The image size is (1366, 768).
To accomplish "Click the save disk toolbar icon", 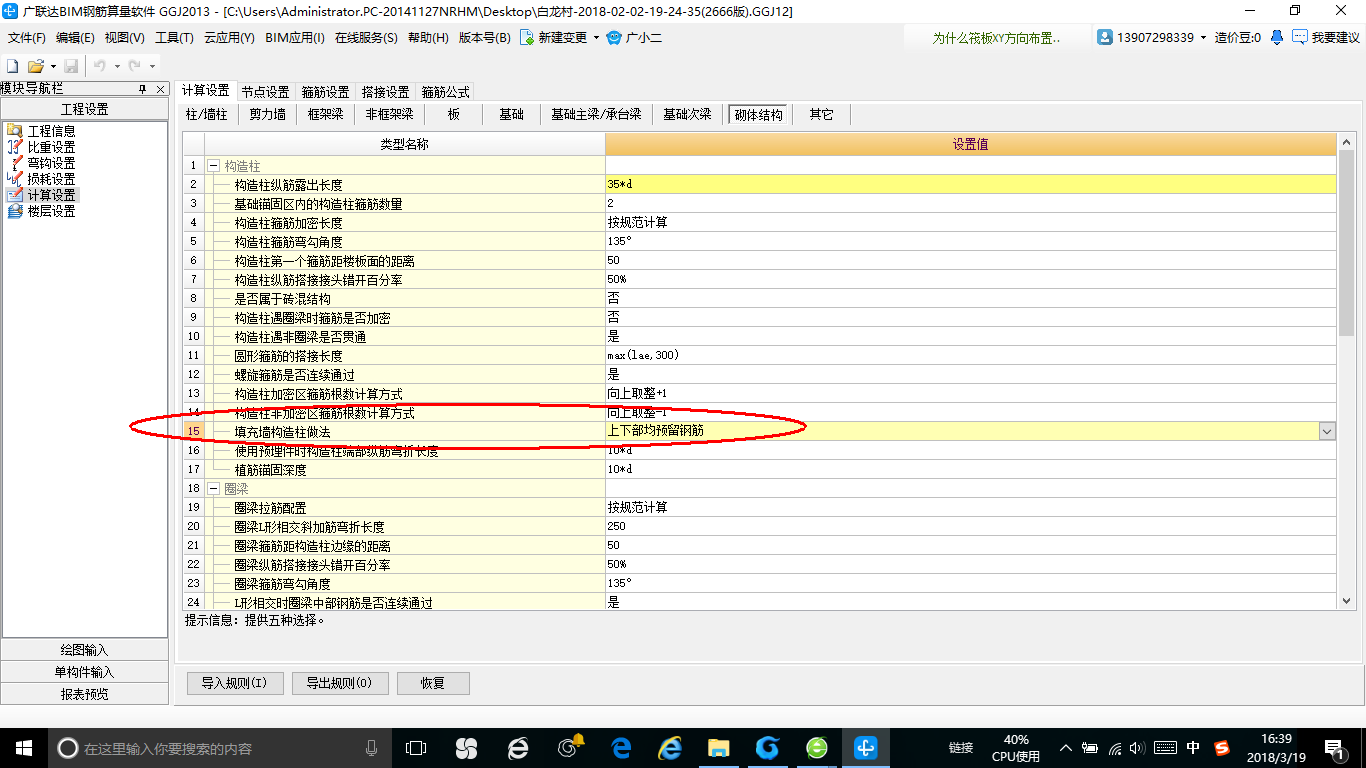I will tap(71, 66).
